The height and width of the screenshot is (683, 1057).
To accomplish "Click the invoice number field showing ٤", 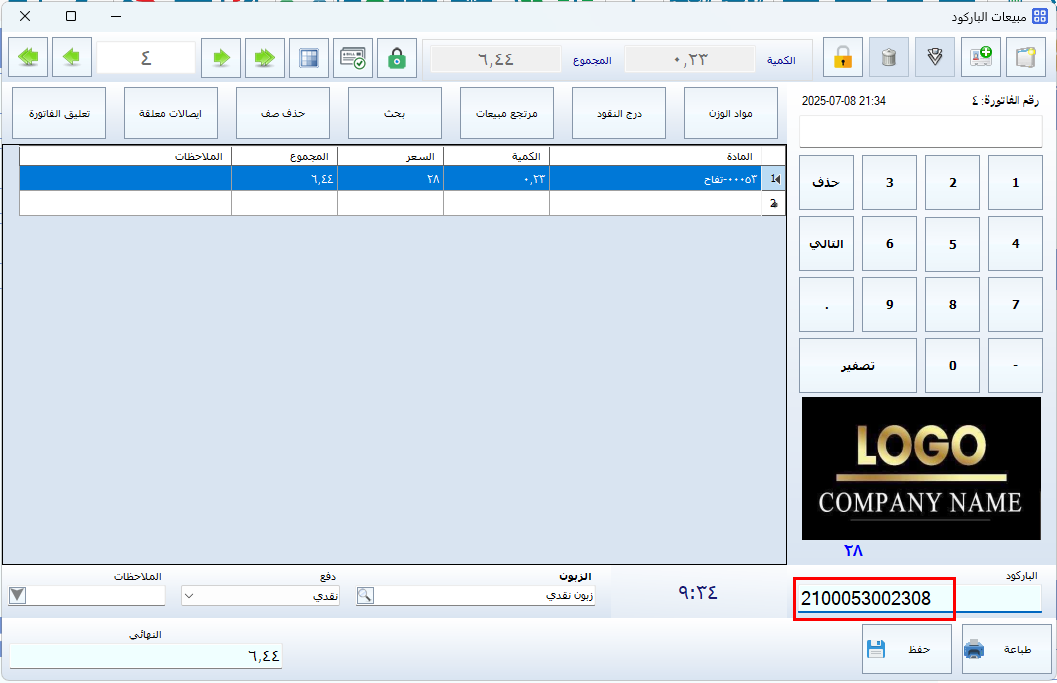I will pyautogui.click(x=146, y=58).
